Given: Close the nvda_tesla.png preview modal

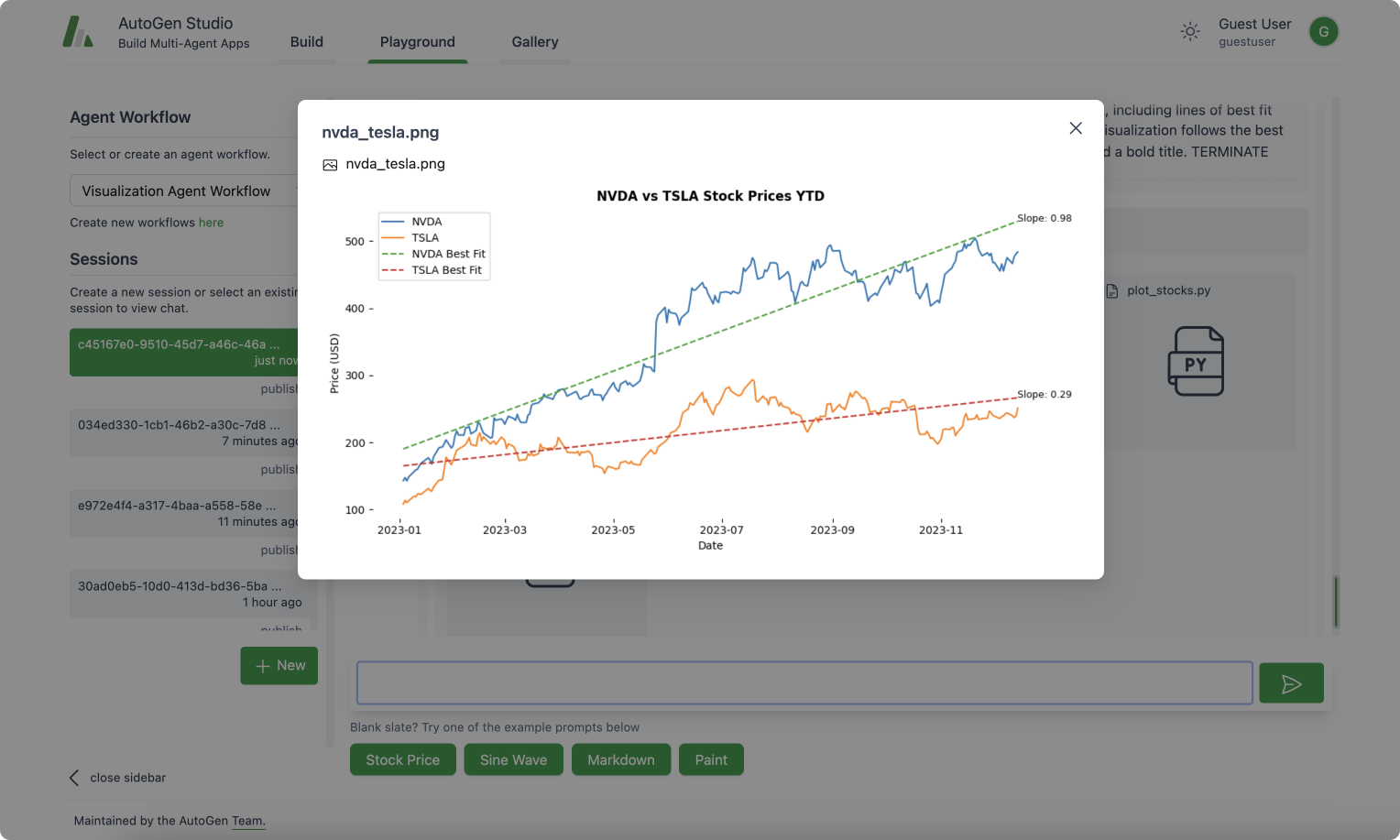Looking at the screenshot, I should pyautogui.click(x=1076, y=128).
